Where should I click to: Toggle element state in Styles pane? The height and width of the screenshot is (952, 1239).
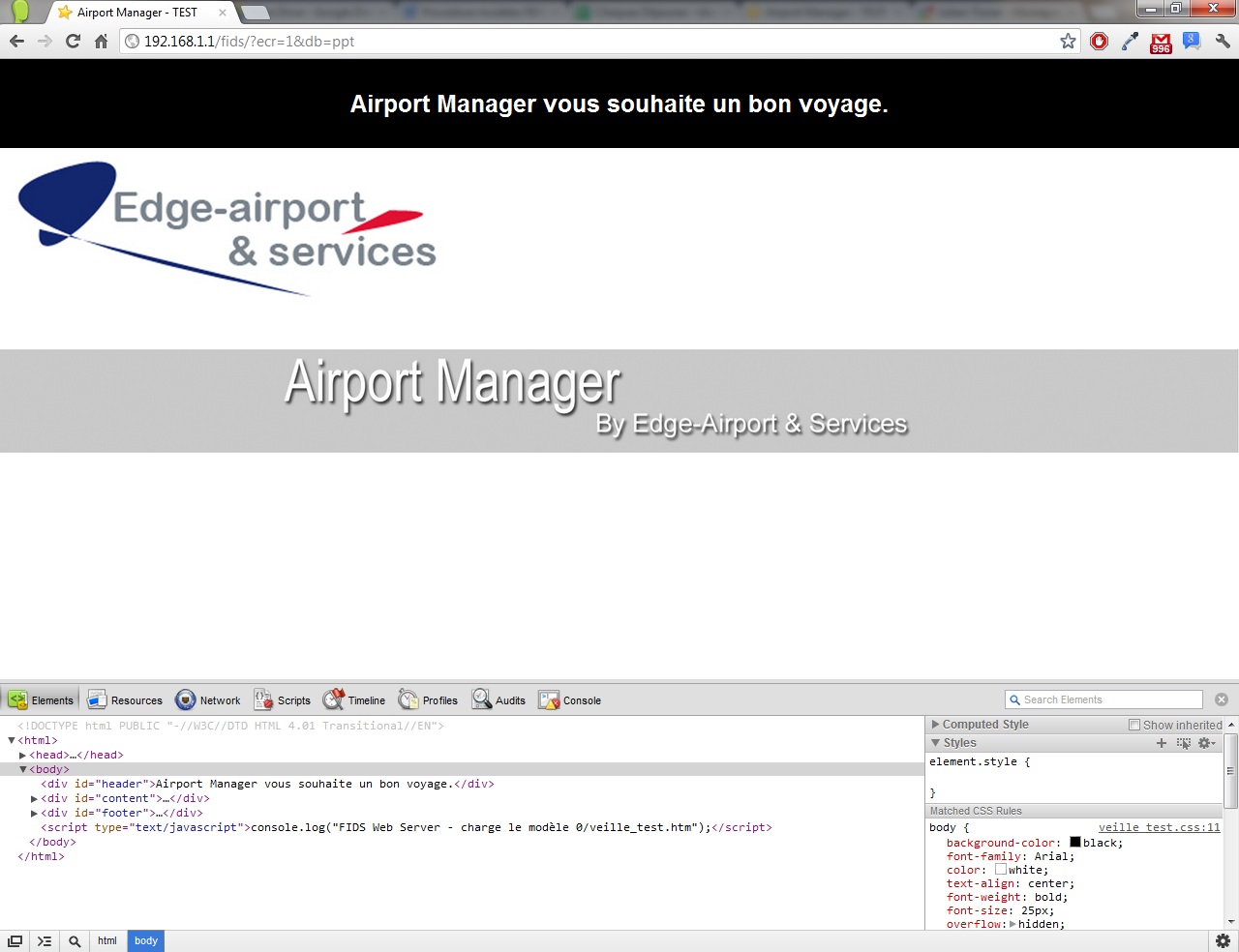coord(1184,743)
